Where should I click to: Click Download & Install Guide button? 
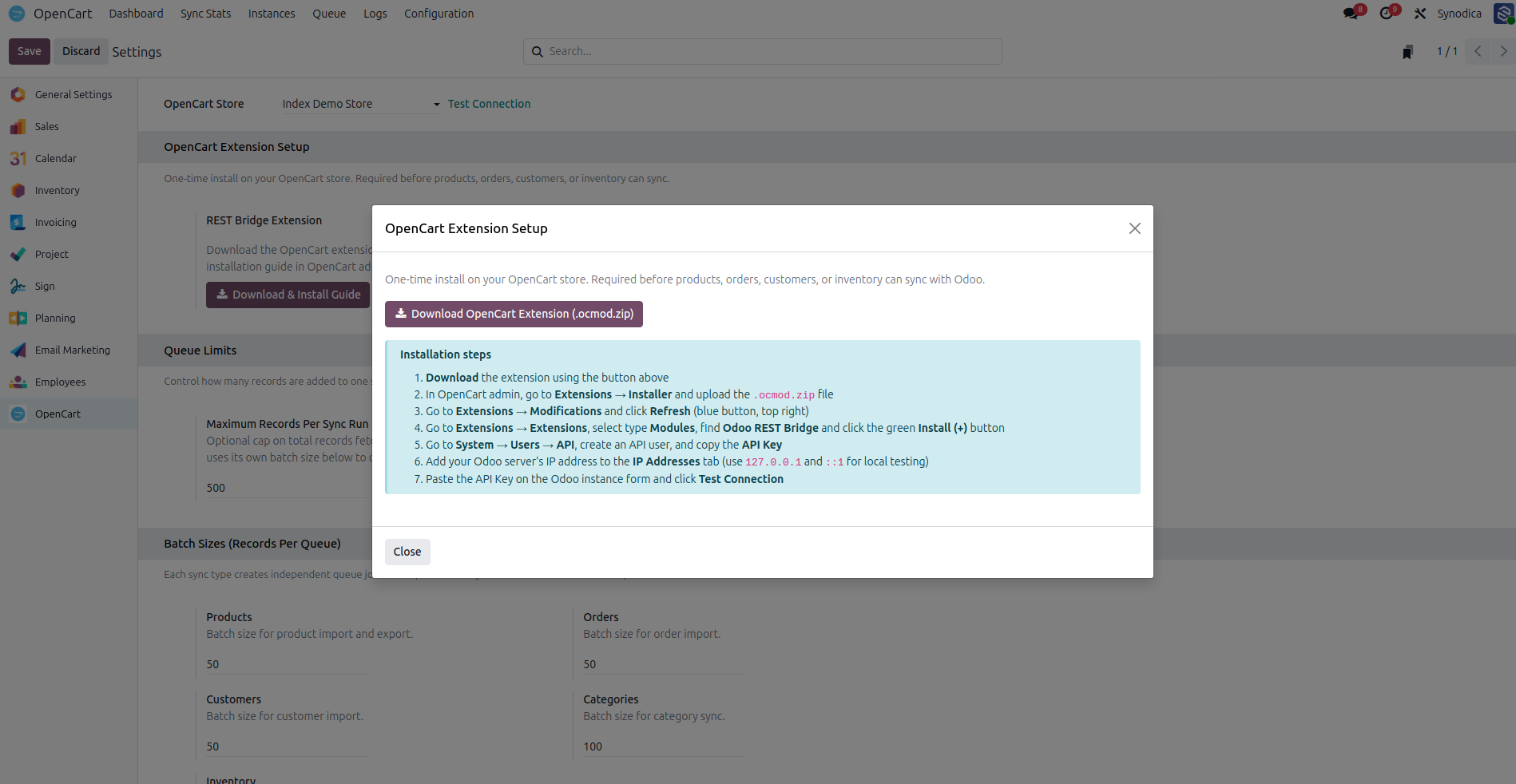coord(288,295)
